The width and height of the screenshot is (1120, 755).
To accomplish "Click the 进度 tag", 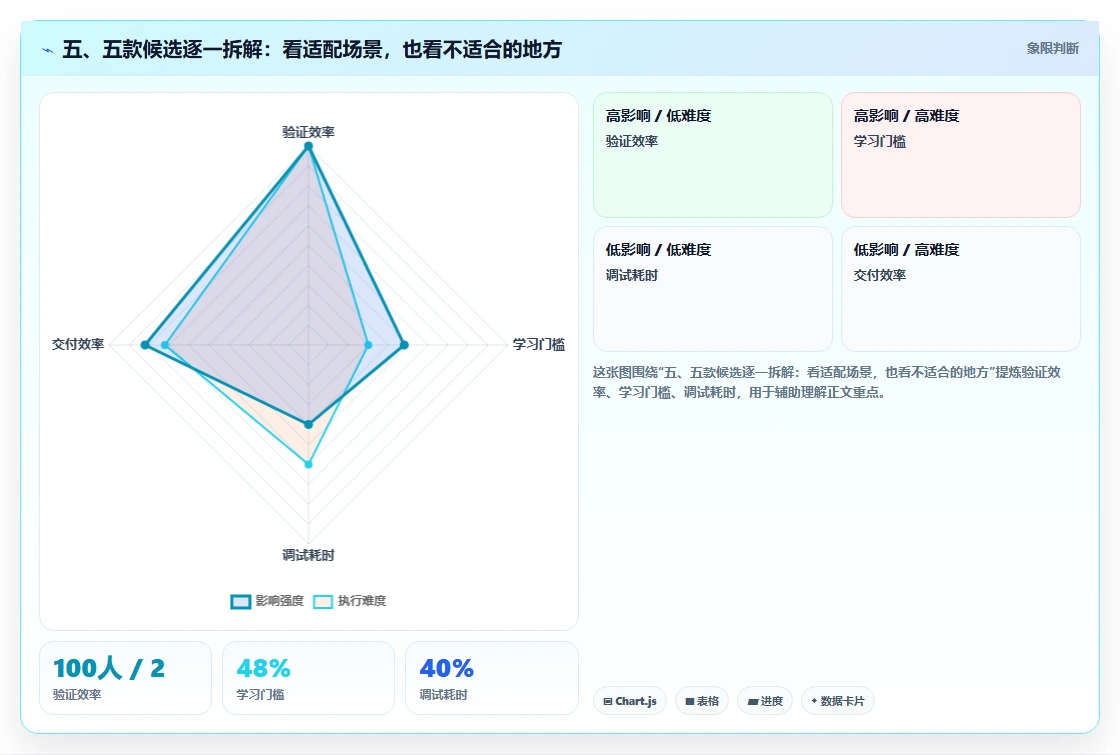I will point(764,701).
